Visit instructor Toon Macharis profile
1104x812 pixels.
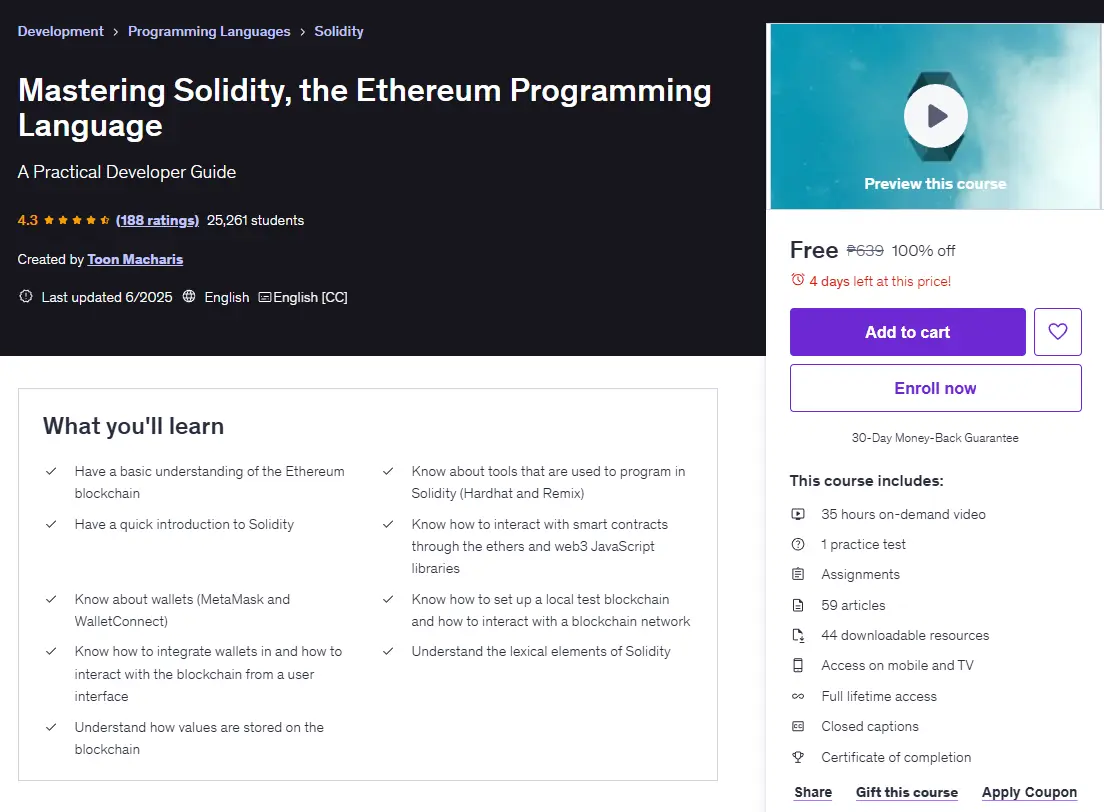[135, 259]
